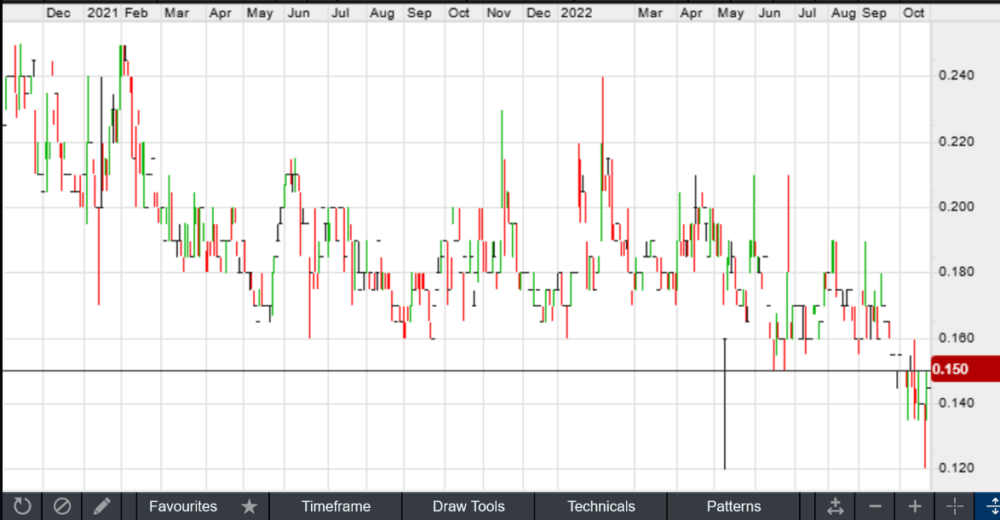
Task: Click the Feb label on the time axis
Action: pos(136,13)
